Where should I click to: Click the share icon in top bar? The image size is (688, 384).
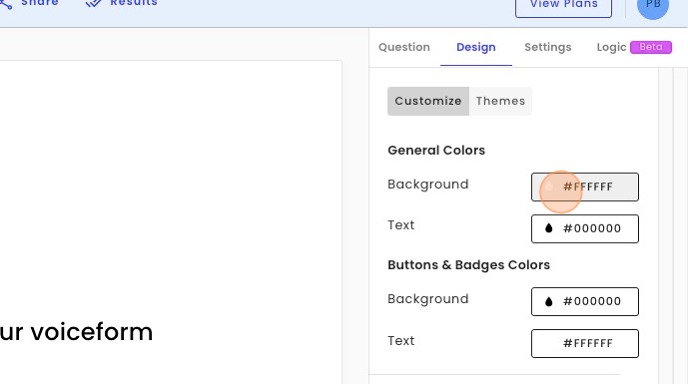tap(5, 4)
